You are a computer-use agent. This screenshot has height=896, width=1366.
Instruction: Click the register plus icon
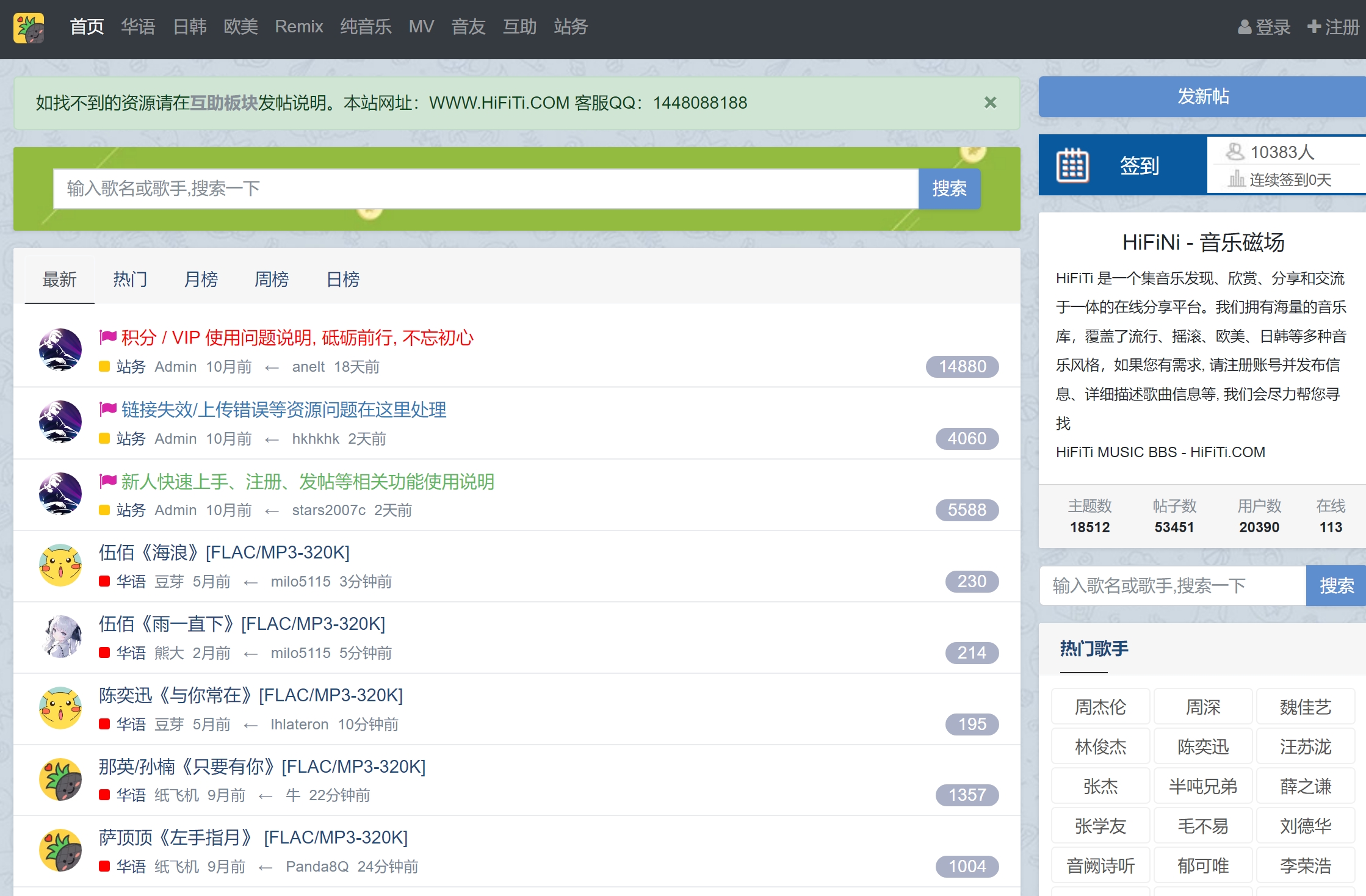pos(1314,27)
